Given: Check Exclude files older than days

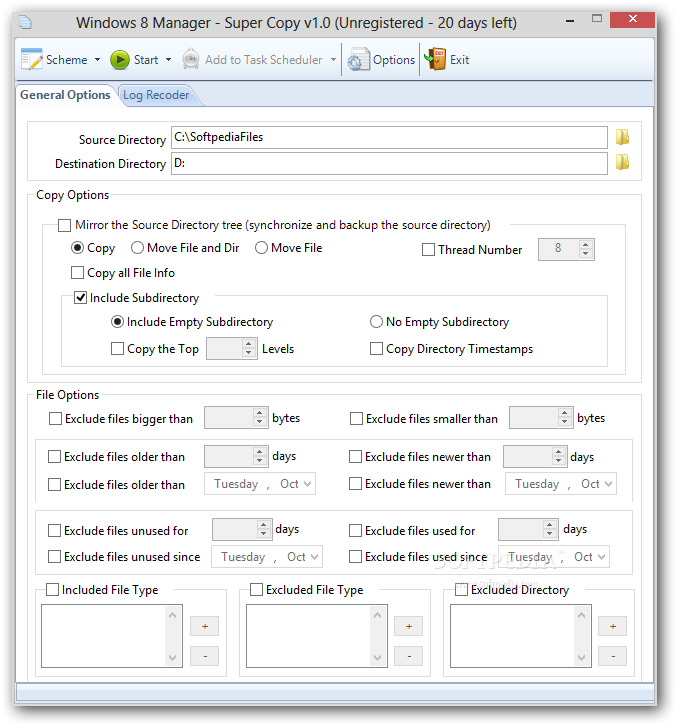Looking at the screenshot, I should [x=54, y=457].
